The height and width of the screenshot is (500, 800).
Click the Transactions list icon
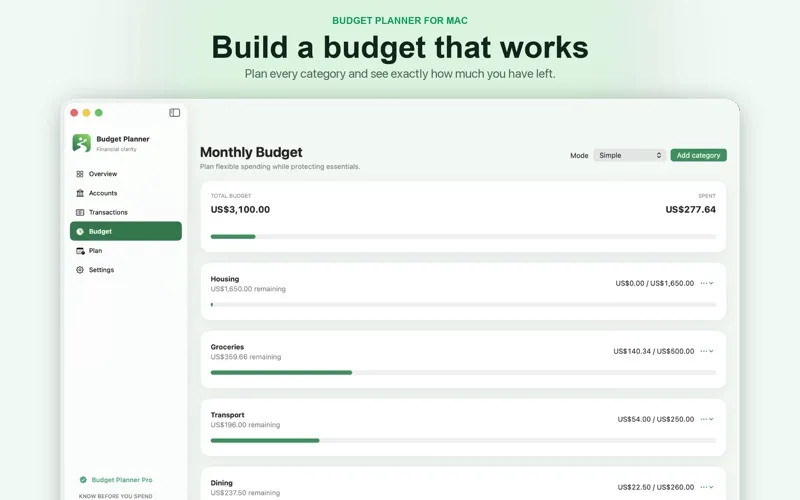80,212
